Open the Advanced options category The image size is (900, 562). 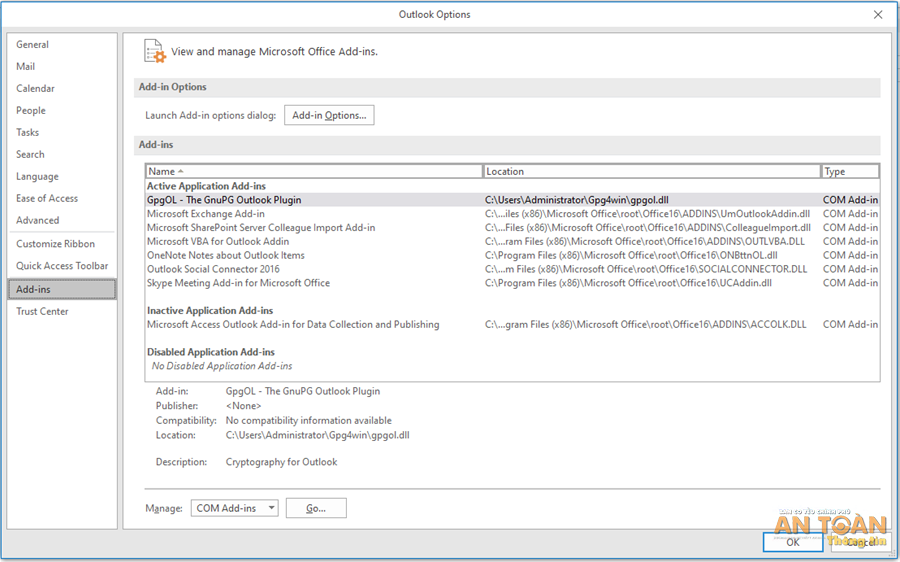tap(38, 221)
